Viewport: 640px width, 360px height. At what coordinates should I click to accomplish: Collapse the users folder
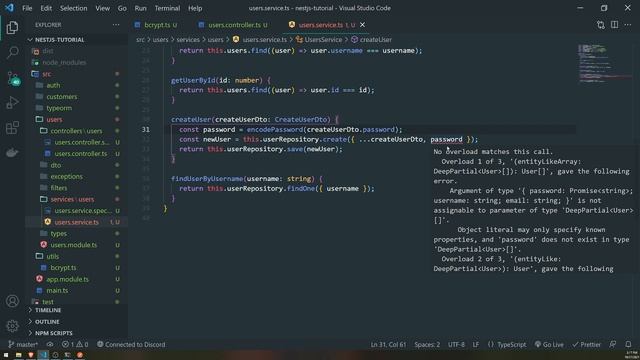[54, 120]
